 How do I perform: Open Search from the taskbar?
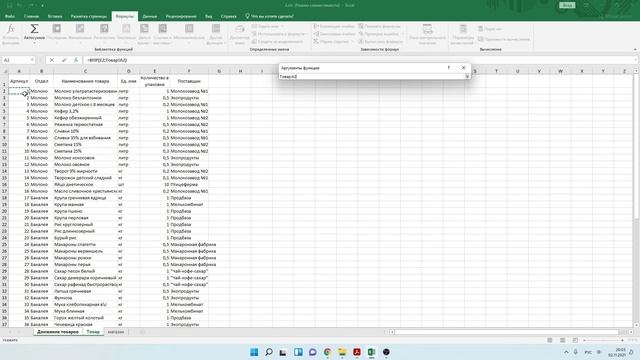tap(269, 352)
